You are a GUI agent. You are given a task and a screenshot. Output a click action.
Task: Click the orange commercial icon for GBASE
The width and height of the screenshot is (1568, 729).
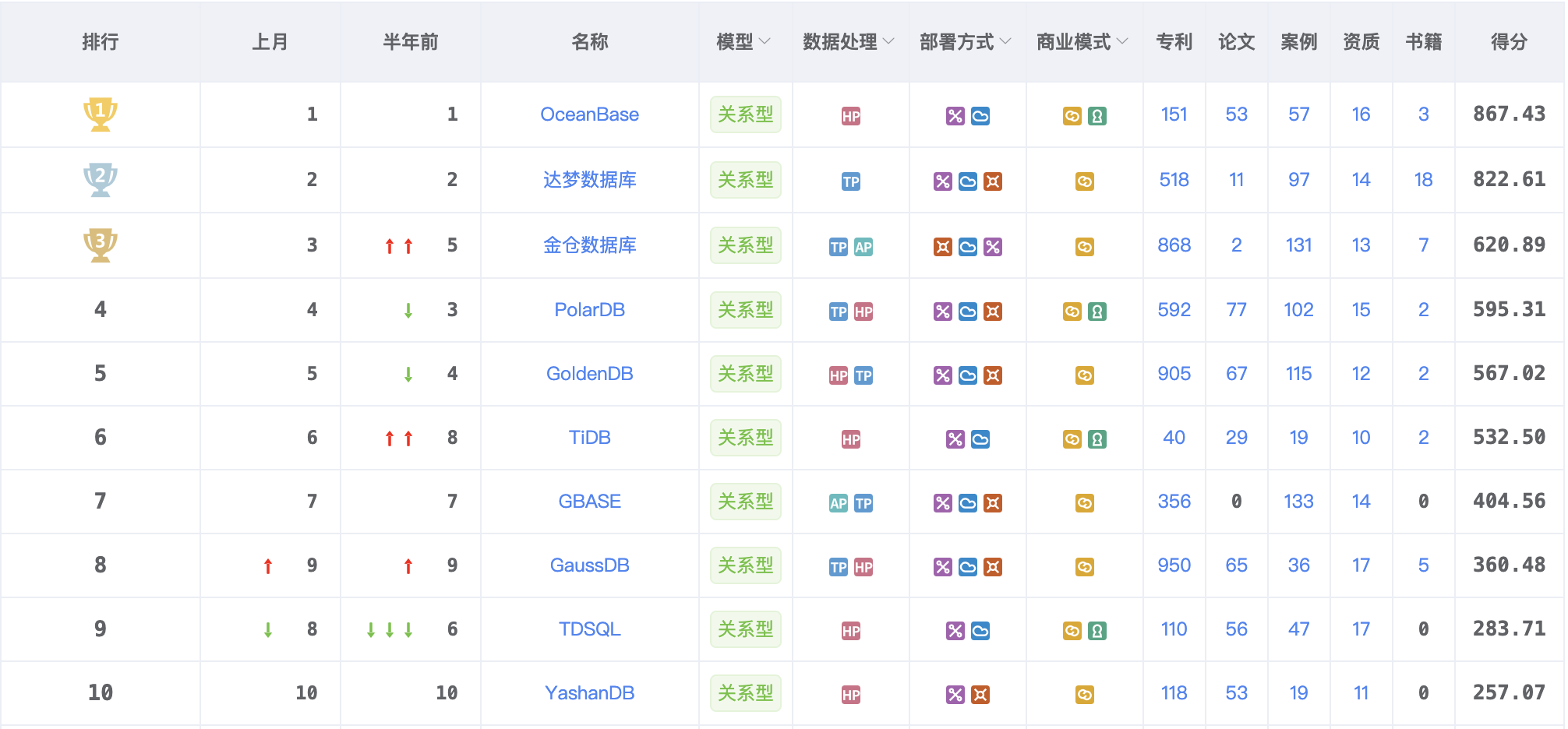[1085, 503]
